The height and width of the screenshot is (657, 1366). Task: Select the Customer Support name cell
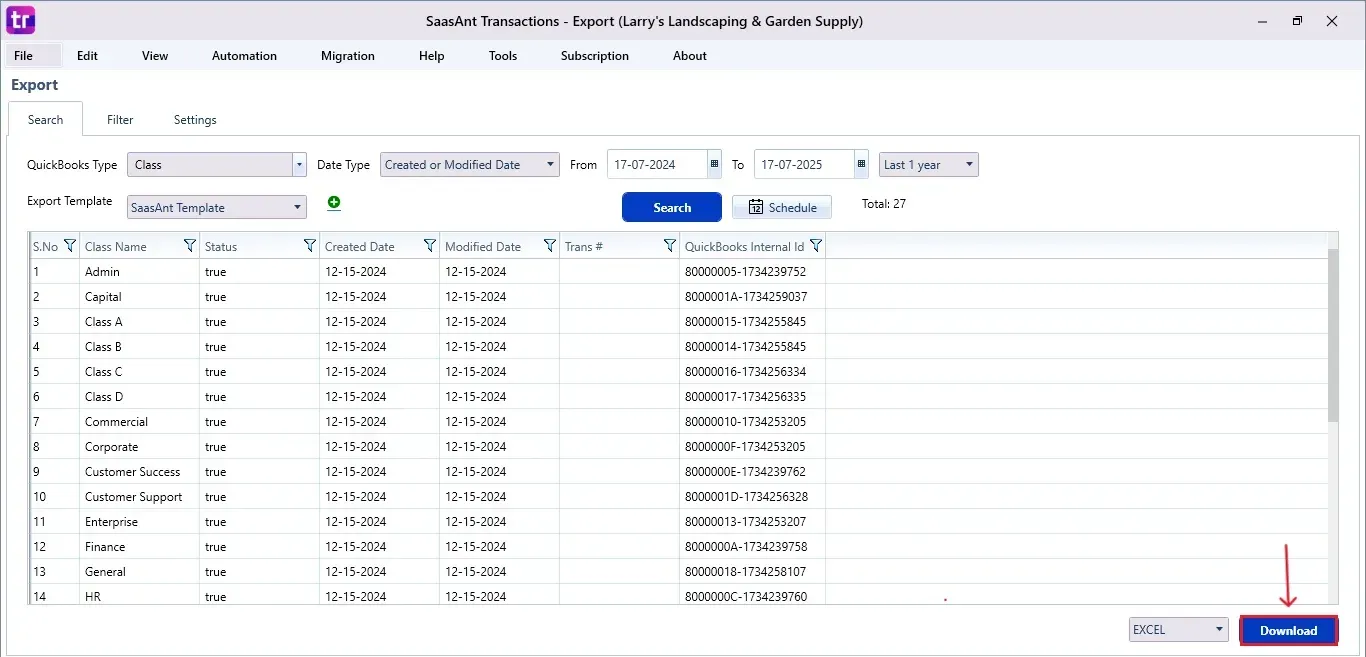coord(139,497)
